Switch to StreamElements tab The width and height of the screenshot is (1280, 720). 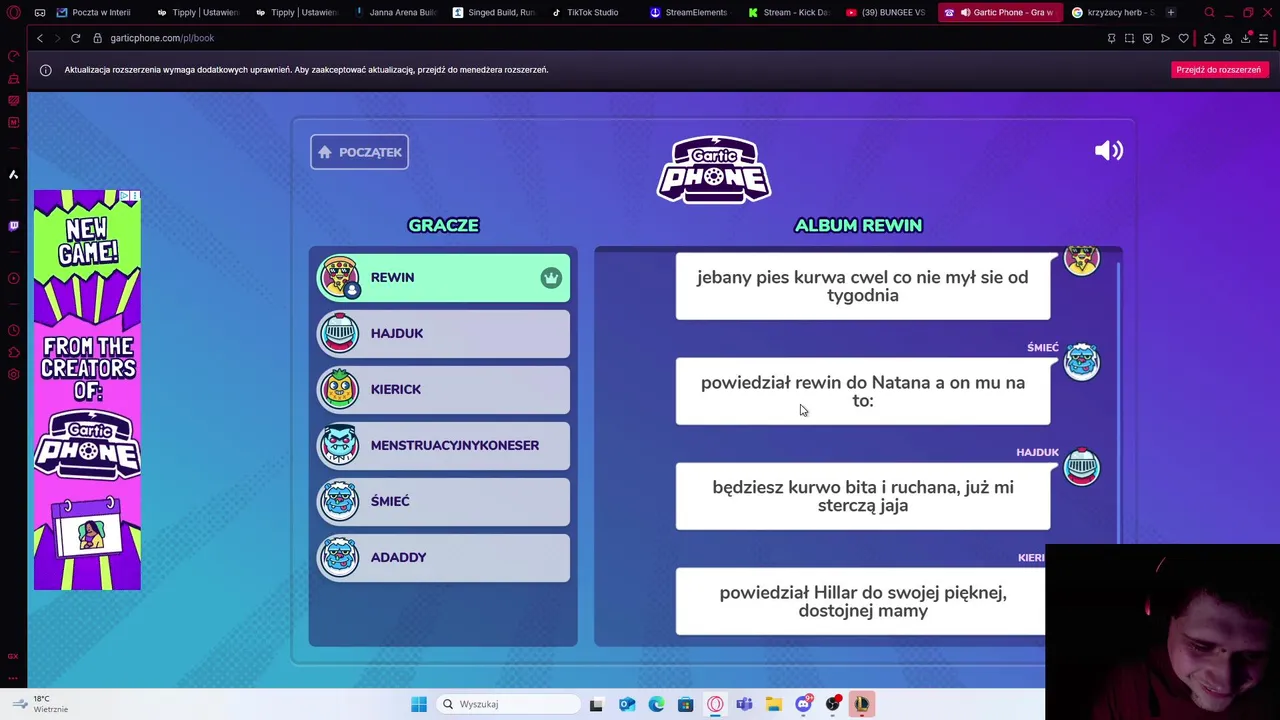(x=691, y=12)
